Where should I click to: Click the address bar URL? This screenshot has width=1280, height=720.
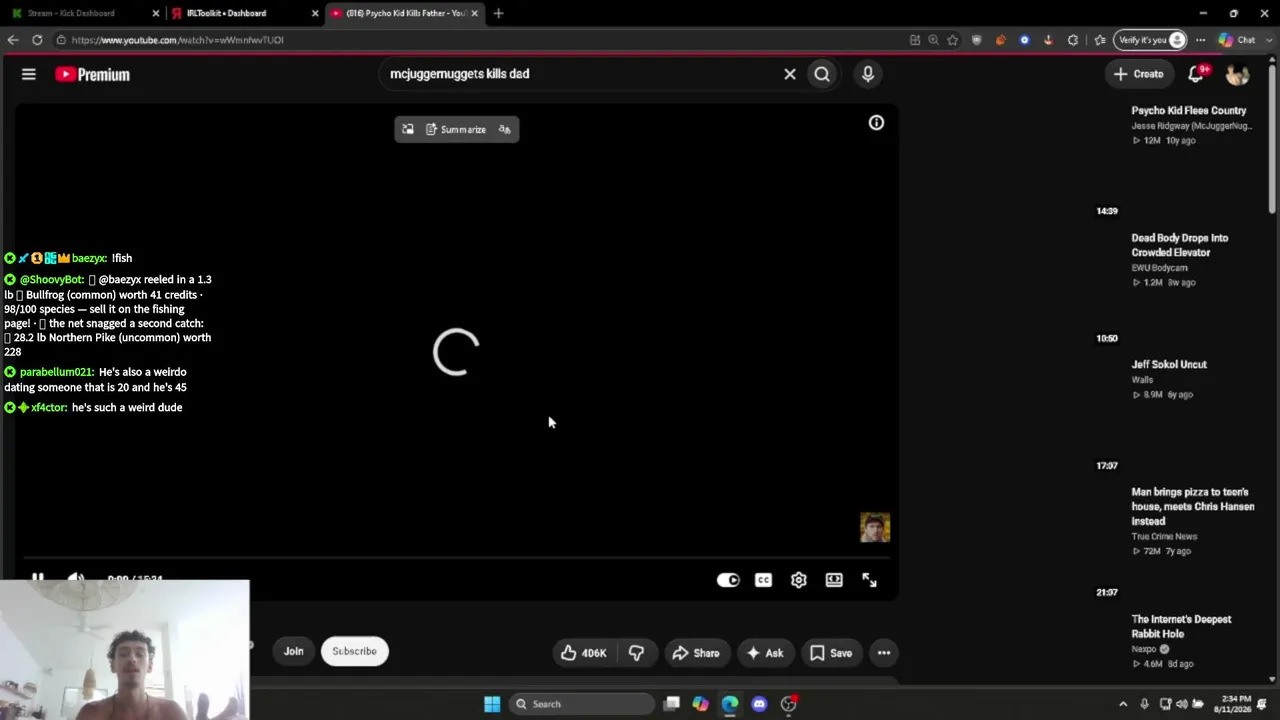177,40
